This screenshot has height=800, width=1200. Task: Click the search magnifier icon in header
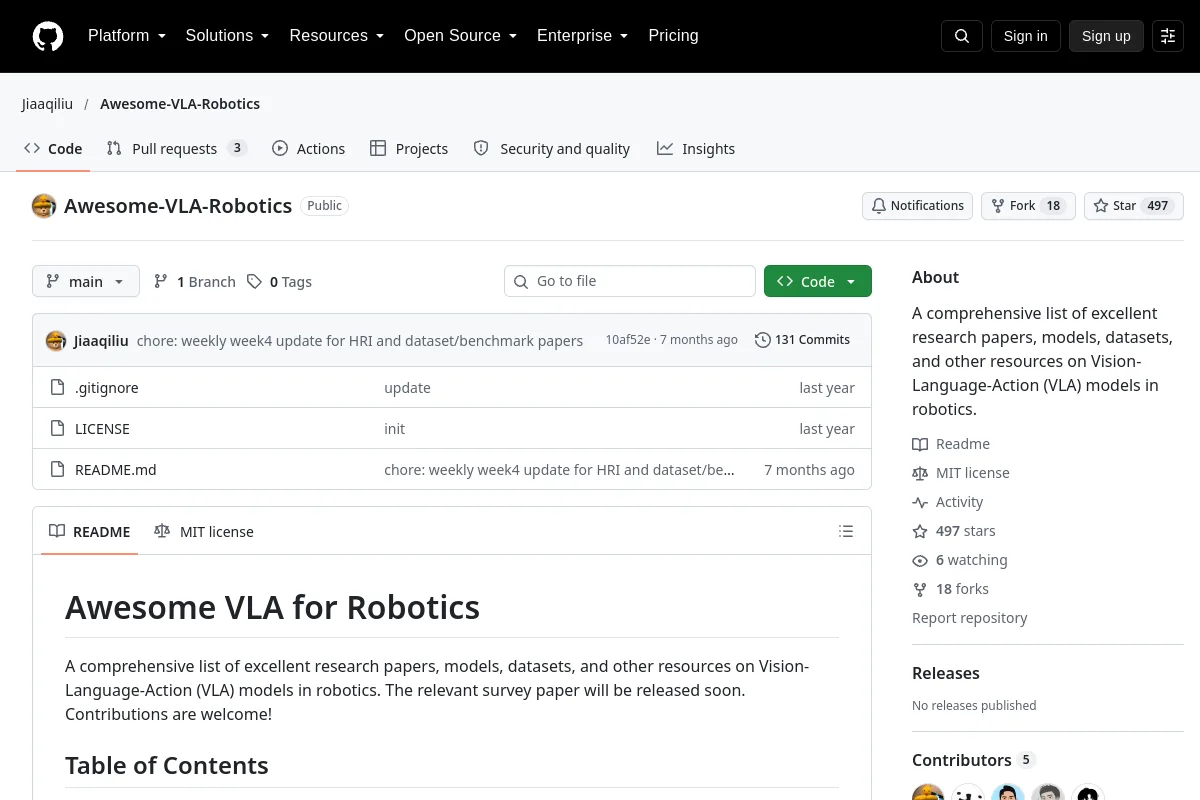click(962, 36)
